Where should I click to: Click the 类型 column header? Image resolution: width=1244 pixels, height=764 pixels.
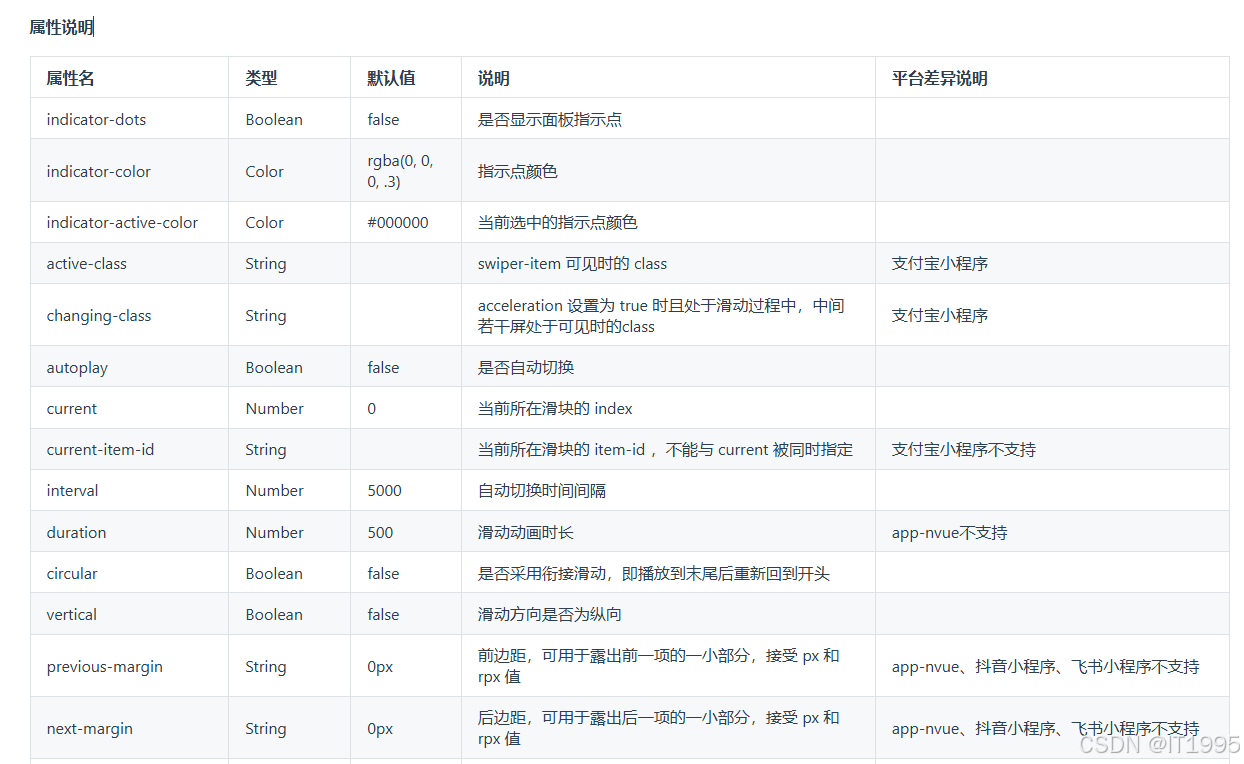click(x=261, y=78)
